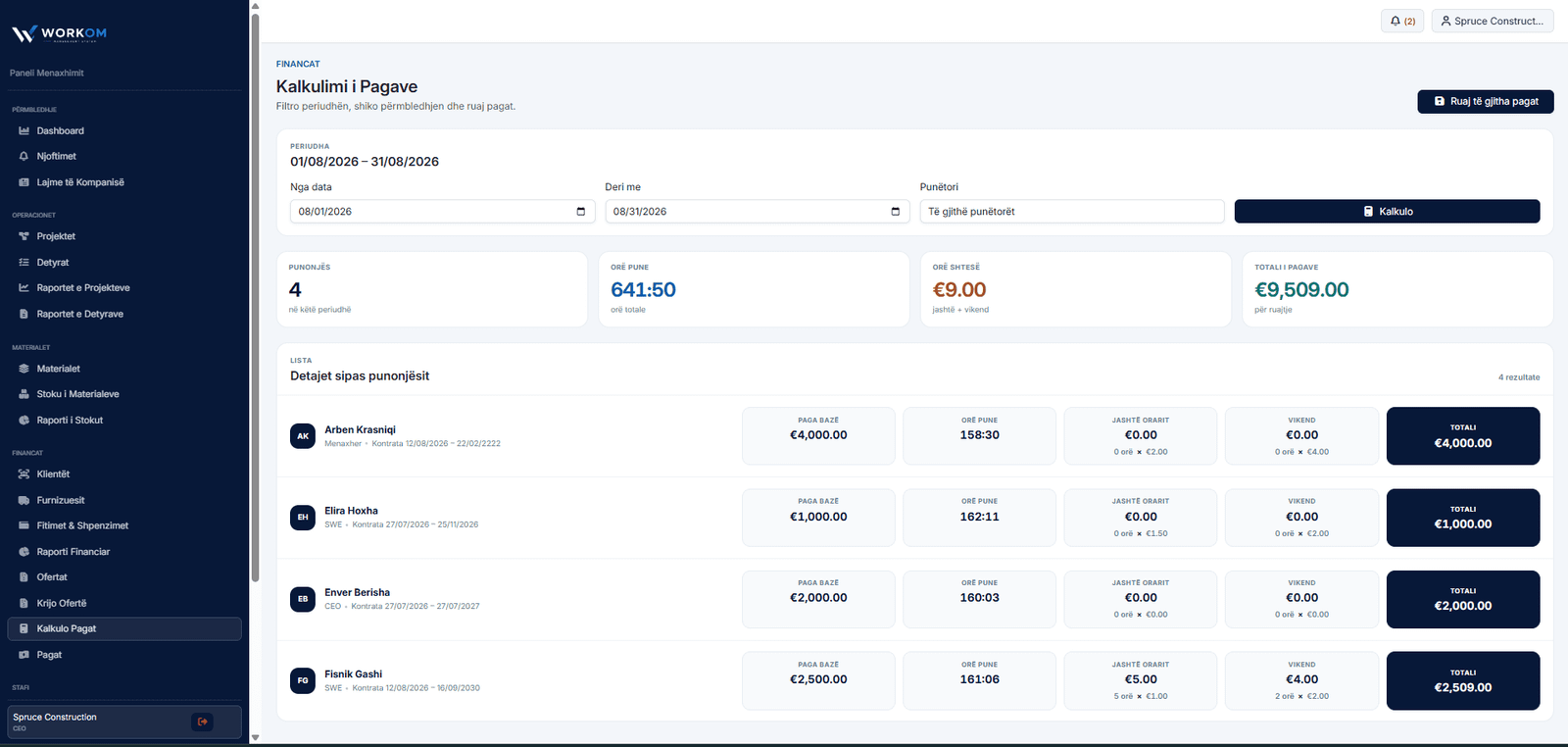
Task: Click the Dashboard chart icon in sidebar
Action: coord(24,130)
